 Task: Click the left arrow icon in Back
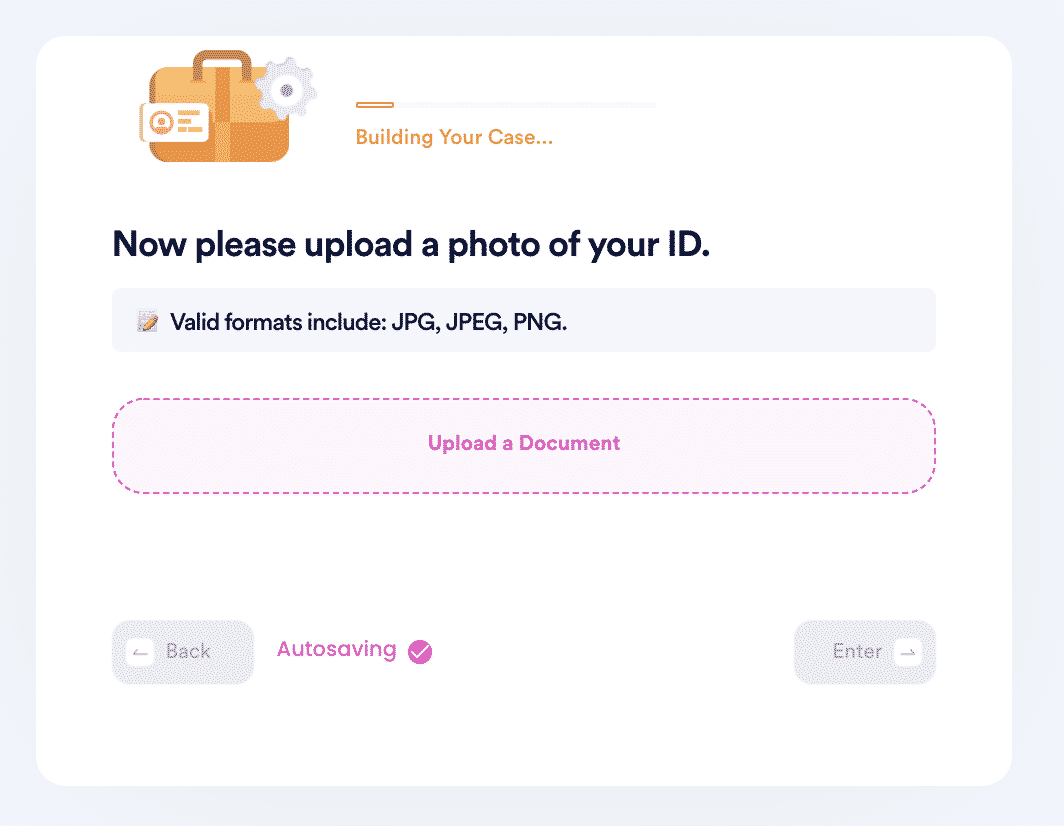click(x=140, y=652)
